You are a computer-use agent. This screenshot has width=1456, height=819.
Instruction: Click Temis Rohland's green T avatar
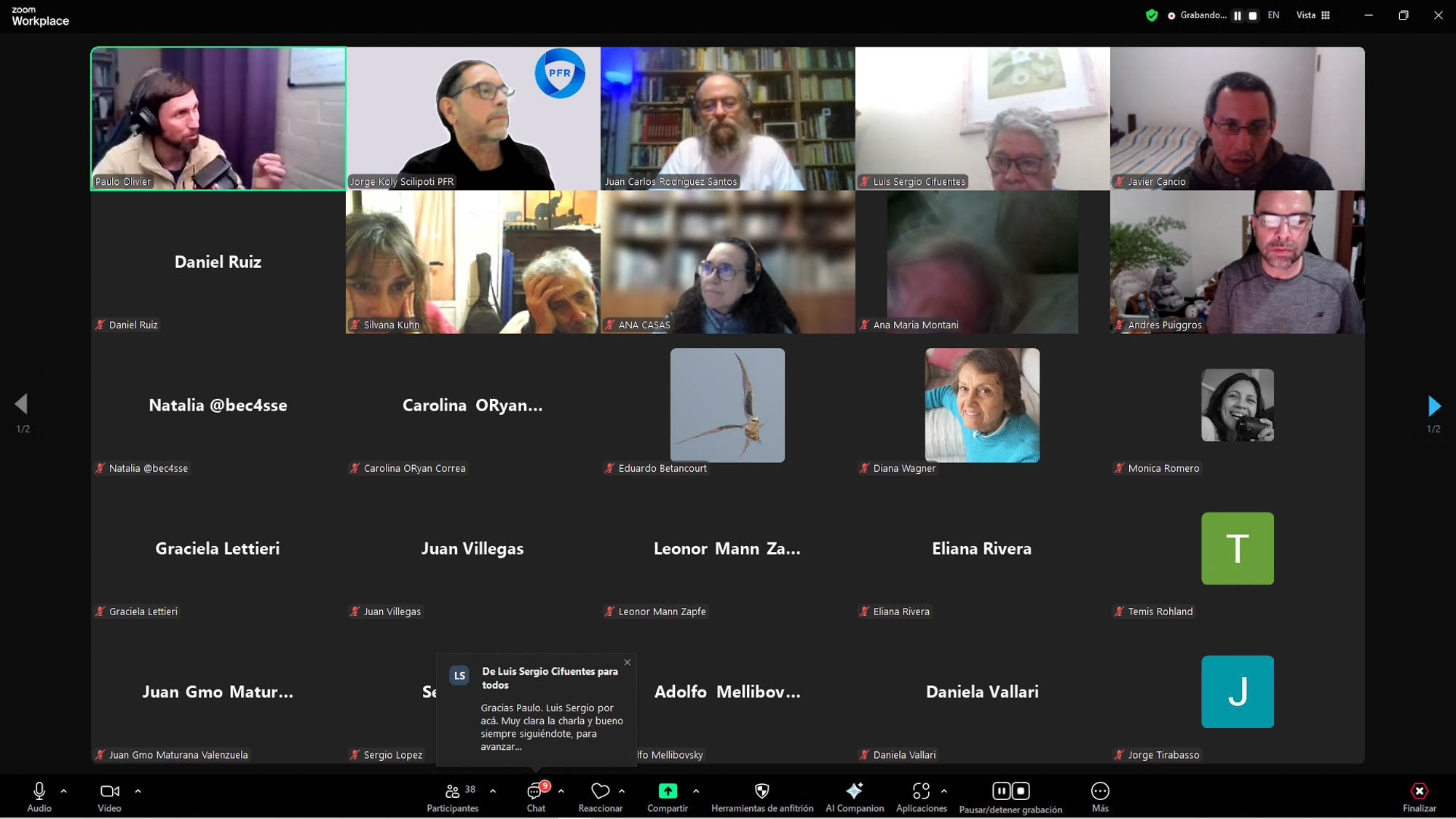tap(1238, 548)
